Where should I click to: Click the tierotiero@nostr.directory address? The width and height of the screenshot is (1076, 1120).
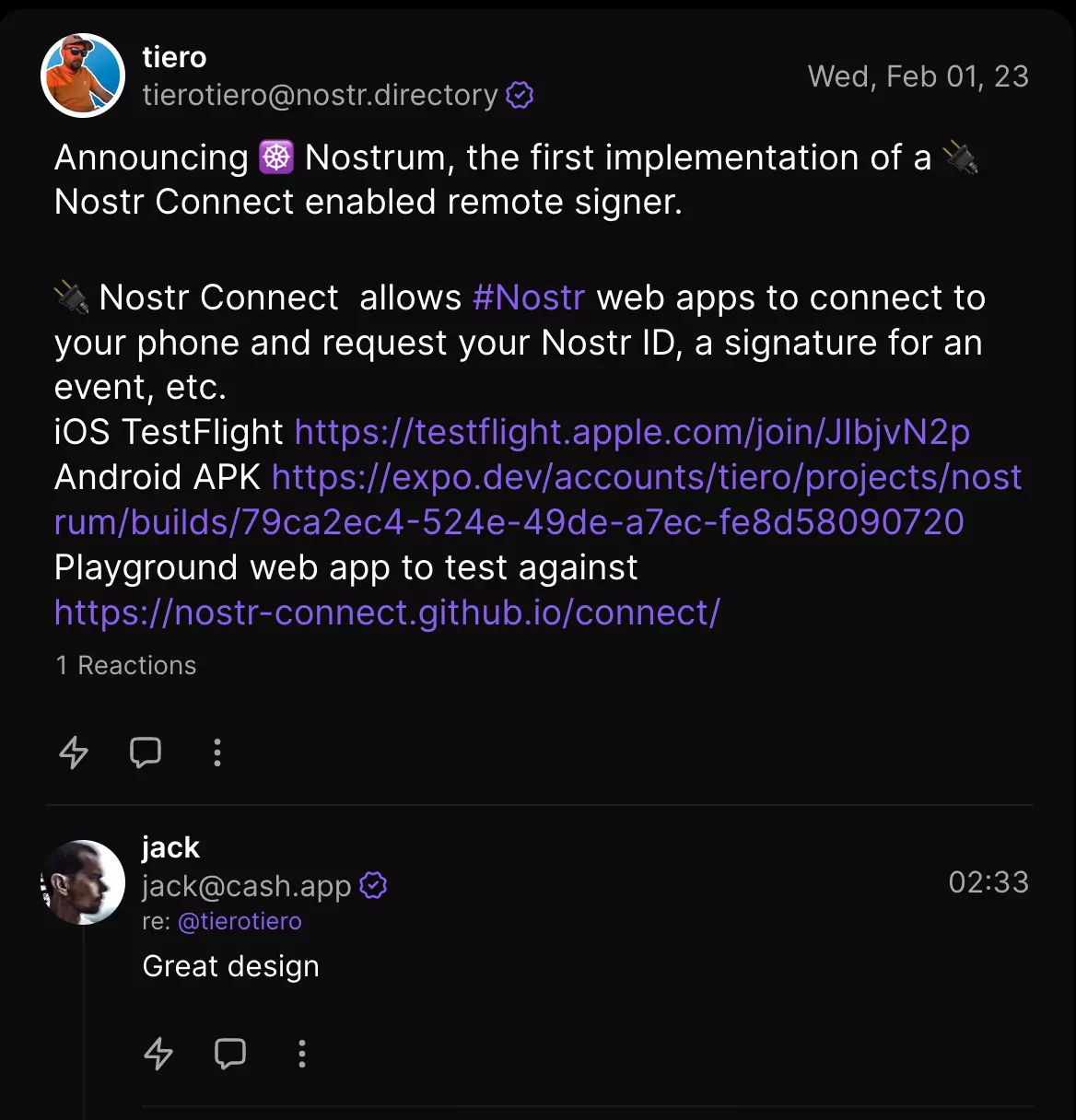click(x=320, y=95)
